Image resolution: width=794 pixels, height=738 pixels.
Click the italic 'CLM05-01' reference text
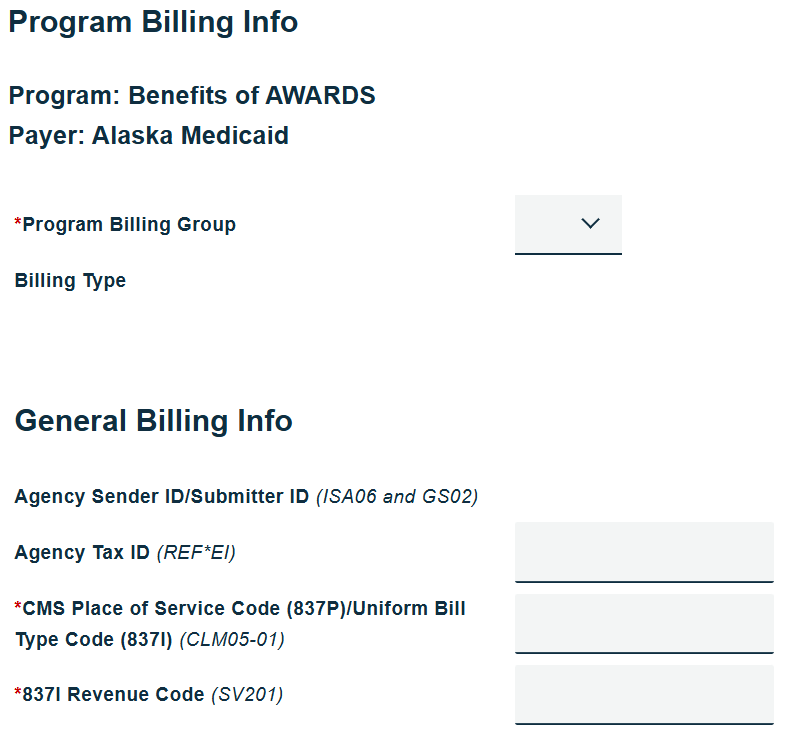click(x=232, y=639)
